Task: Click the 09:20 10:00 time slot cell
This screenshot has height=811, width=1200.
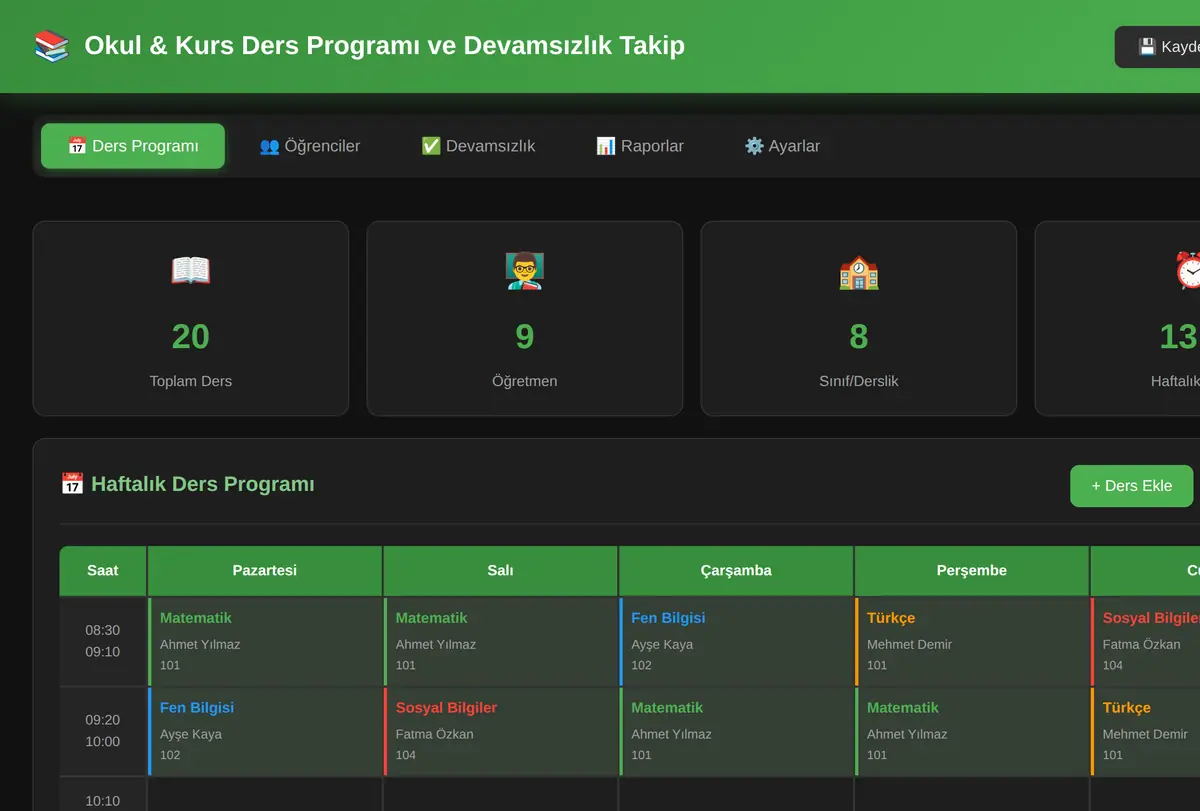Action: [x=103, y=731]
